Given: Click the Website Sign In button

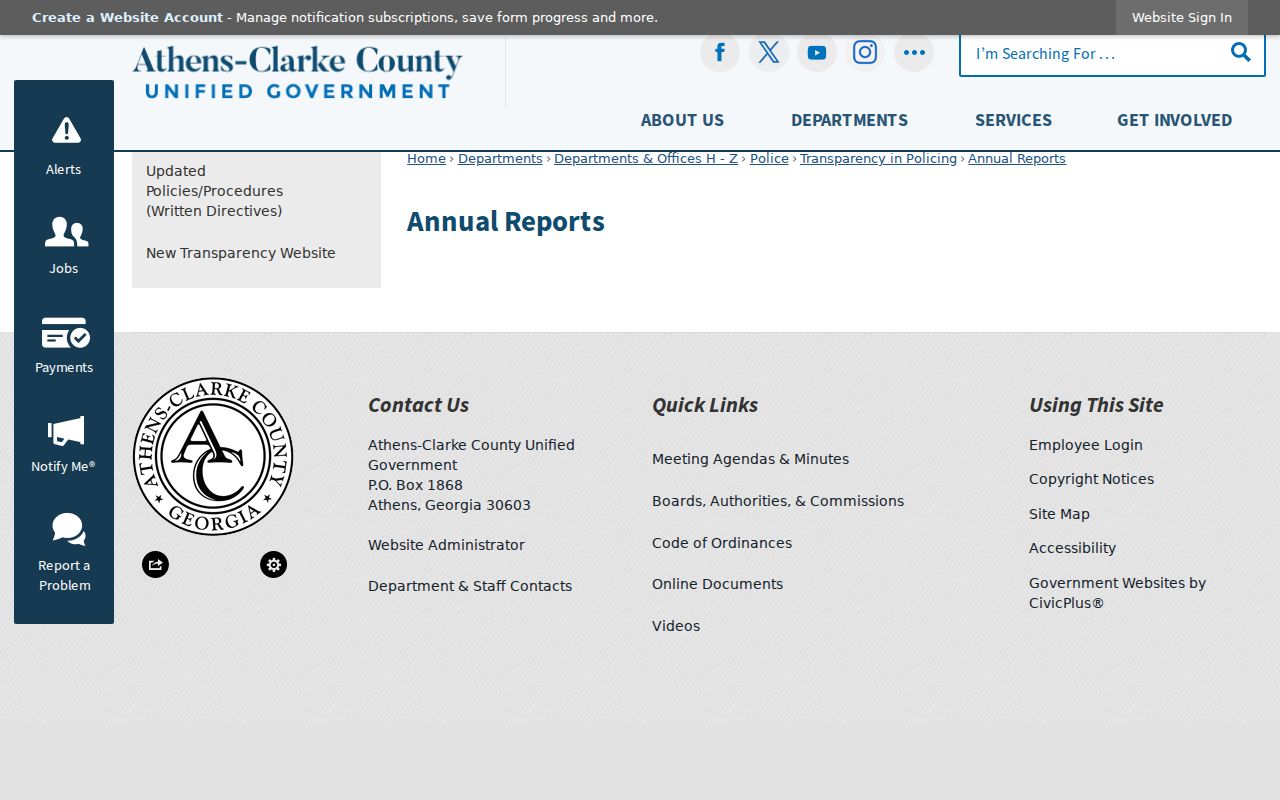Looking at the screenshot, I should point(1182,17).
